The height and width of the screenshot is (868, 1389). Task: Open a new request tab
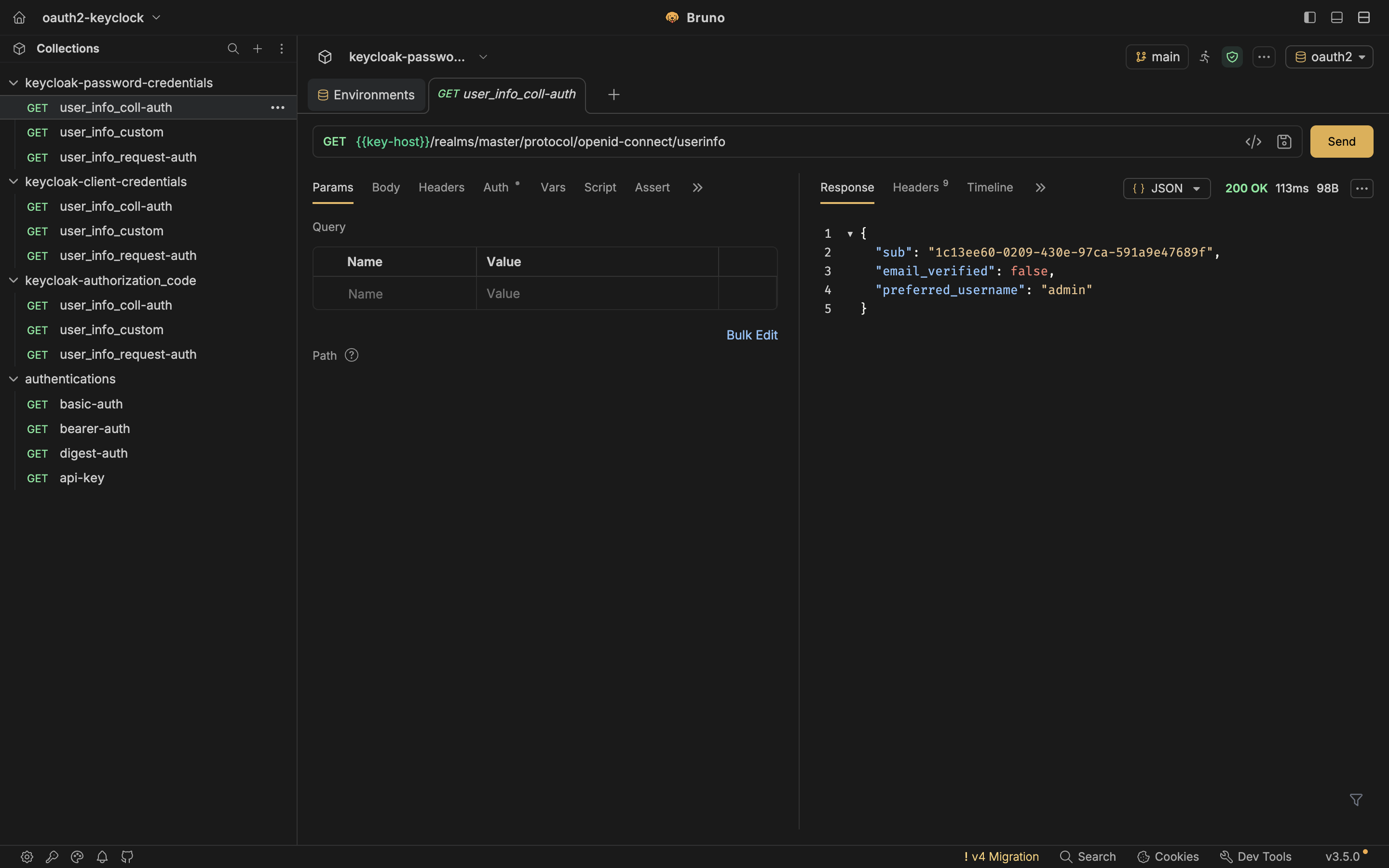coord(613,94)
